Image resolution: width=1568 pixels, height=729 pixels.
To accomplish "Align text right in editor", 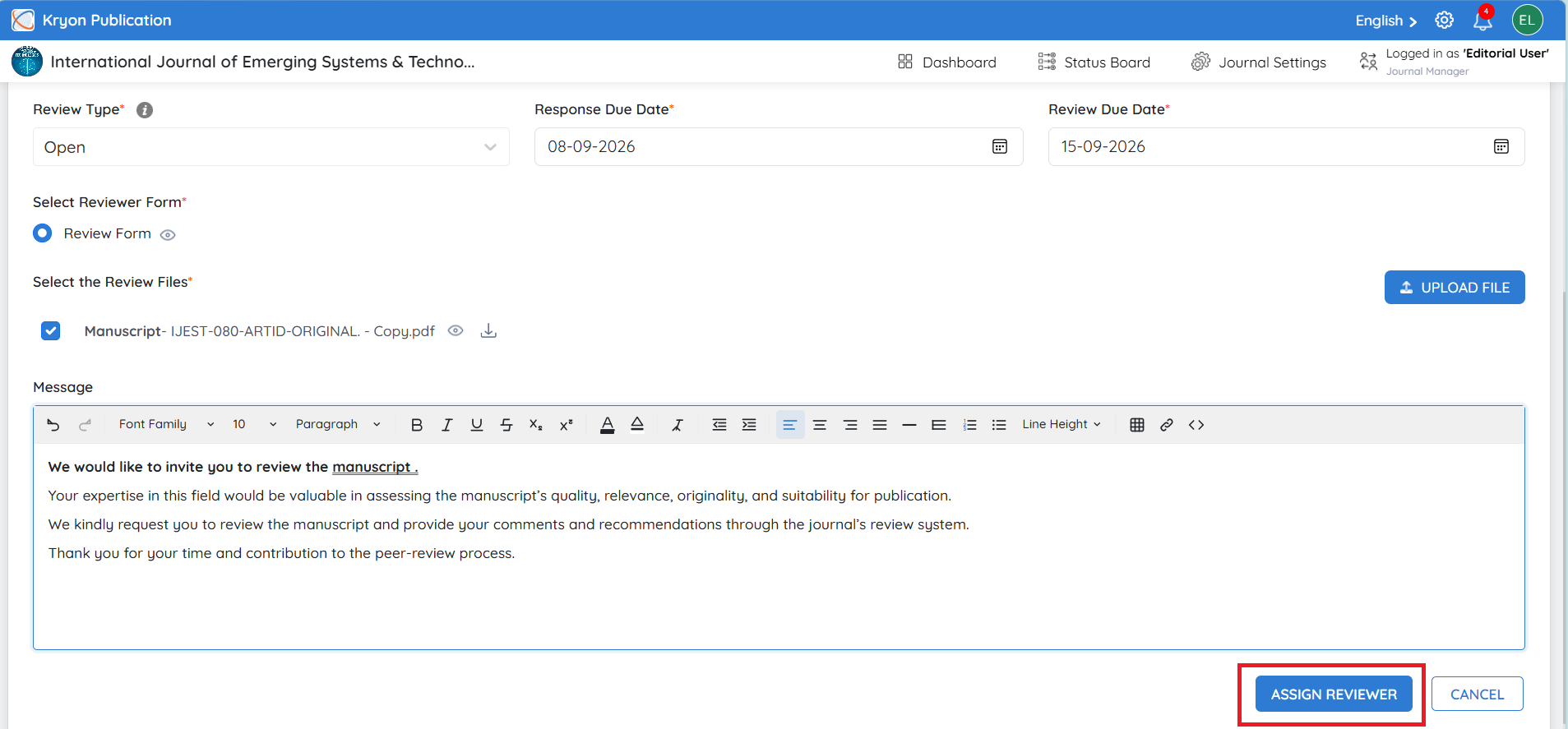I will 850,425.
